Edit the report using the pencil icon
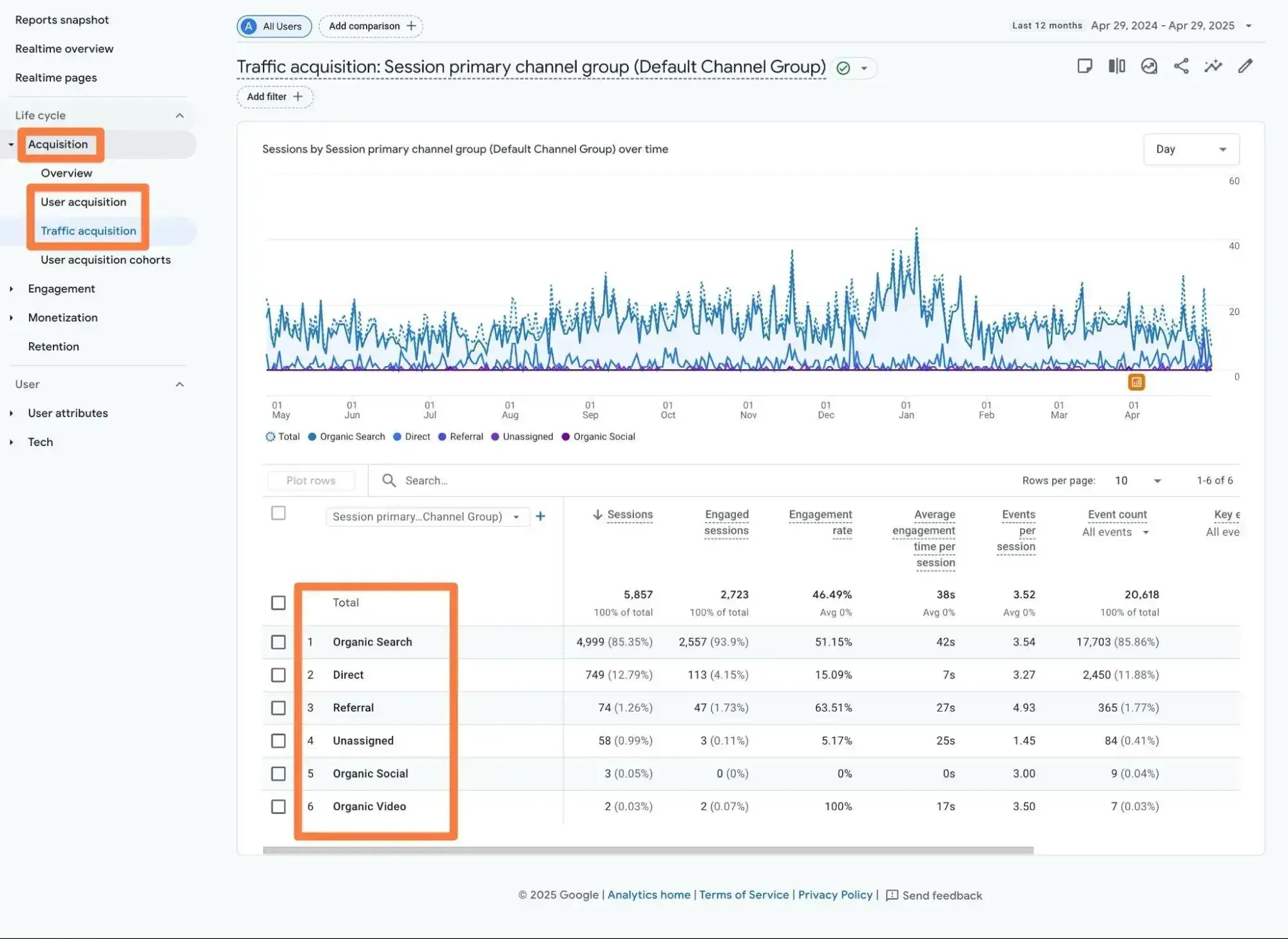Screen dimensions: 1288x939 (1245, 66)
